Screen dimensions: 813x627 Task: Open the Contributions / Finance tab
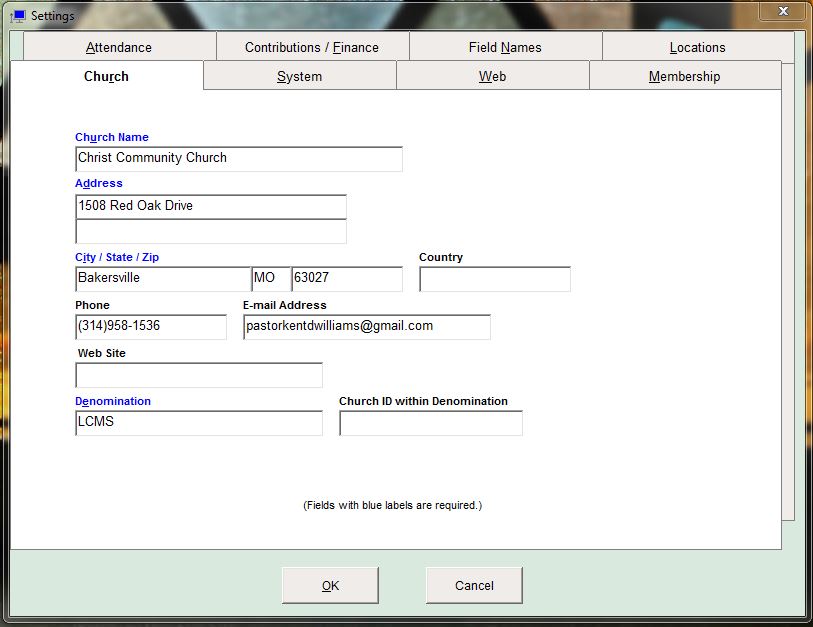coord(312,47)
